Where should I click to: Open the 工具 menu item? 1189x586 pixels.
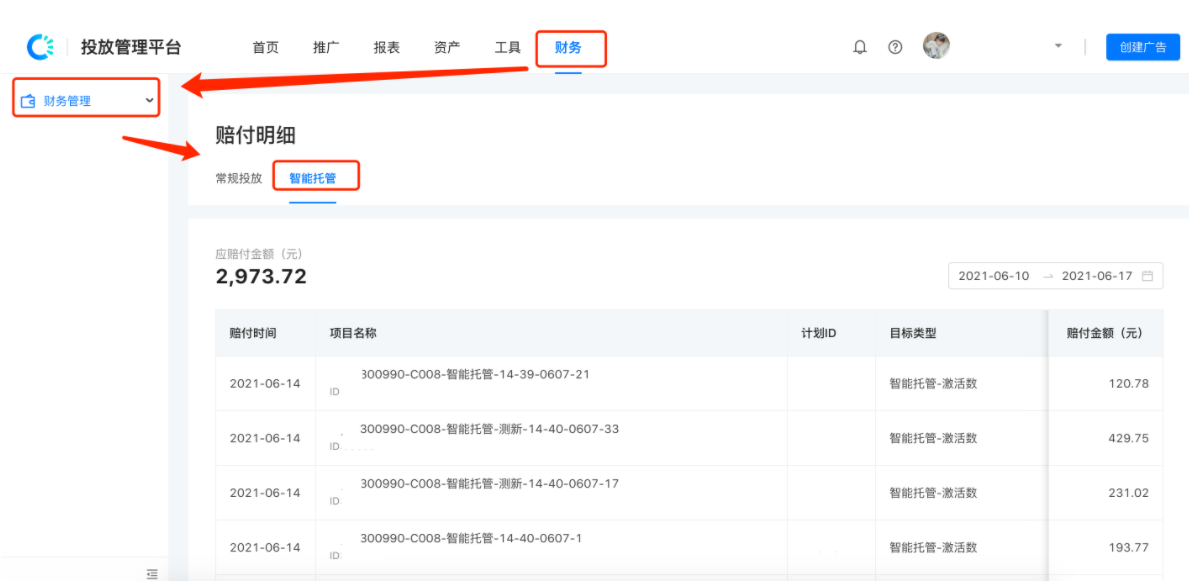pos(506,46)
